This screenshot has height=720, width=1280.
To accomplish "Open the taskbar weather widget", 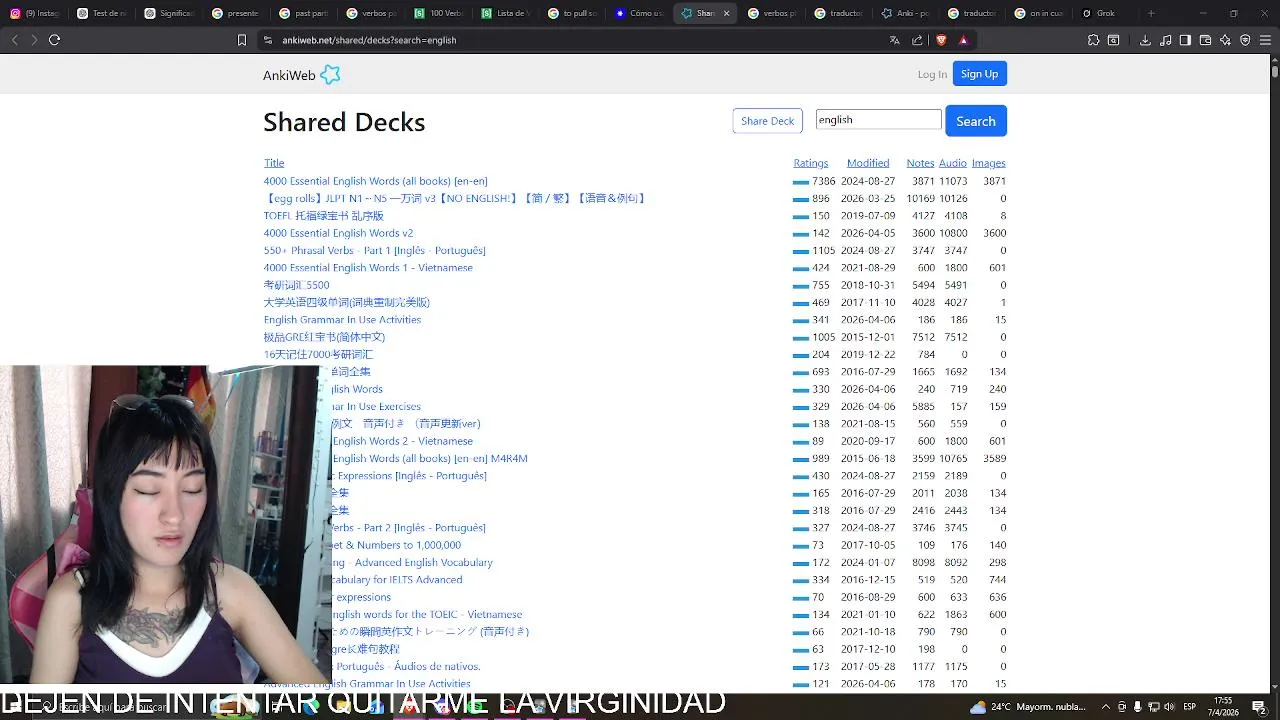I will (1029, 707).
